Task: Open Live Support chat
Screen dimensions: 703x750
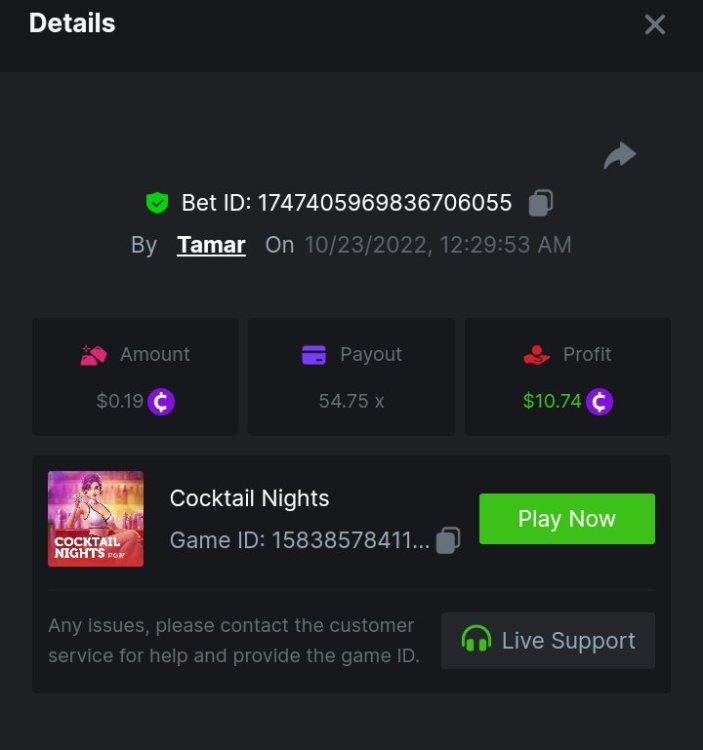Action: tap(548, 640)
